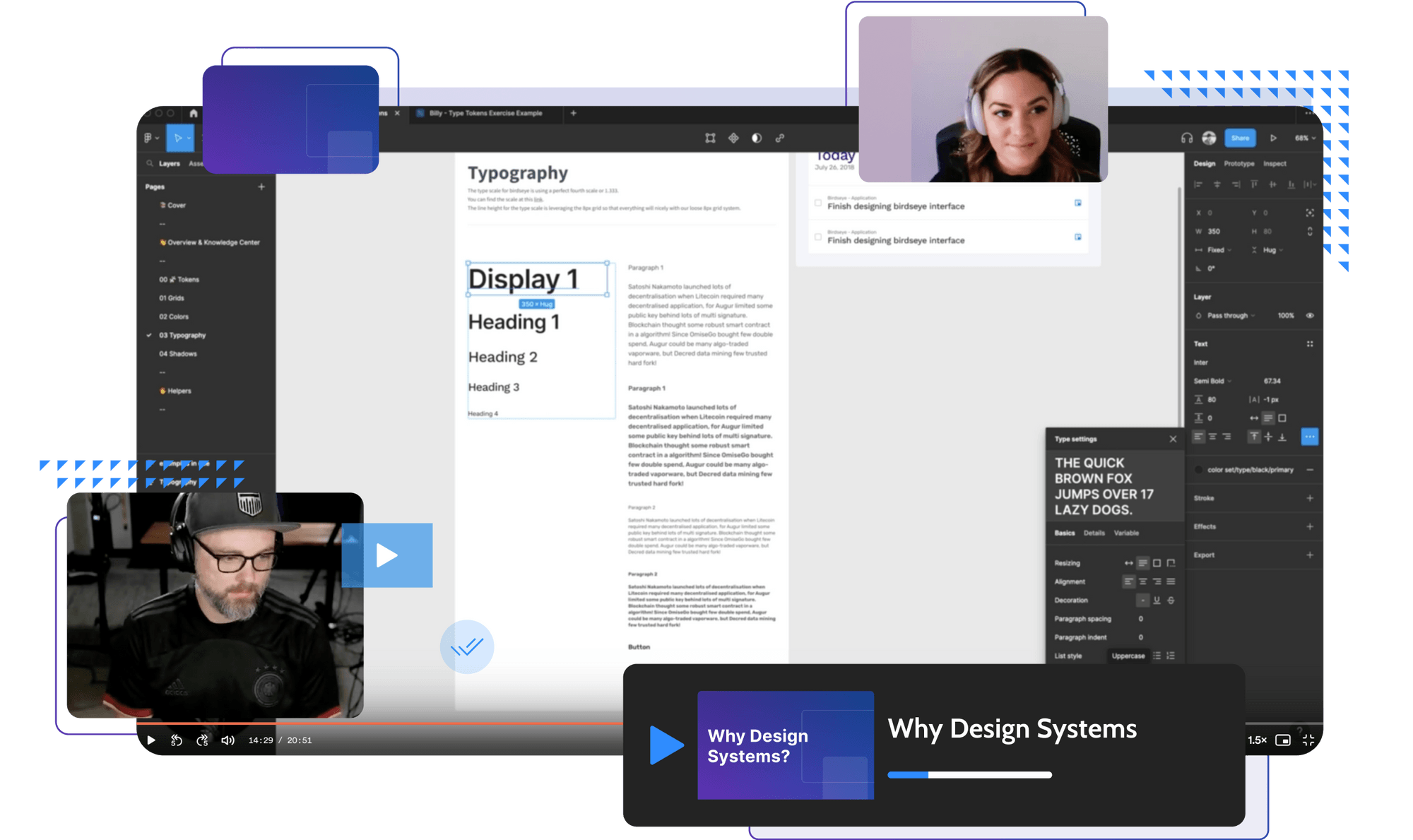Open the 68% zoom dropdown
The height and width of the screenshot is (840, 1413).
[1303, 138]
